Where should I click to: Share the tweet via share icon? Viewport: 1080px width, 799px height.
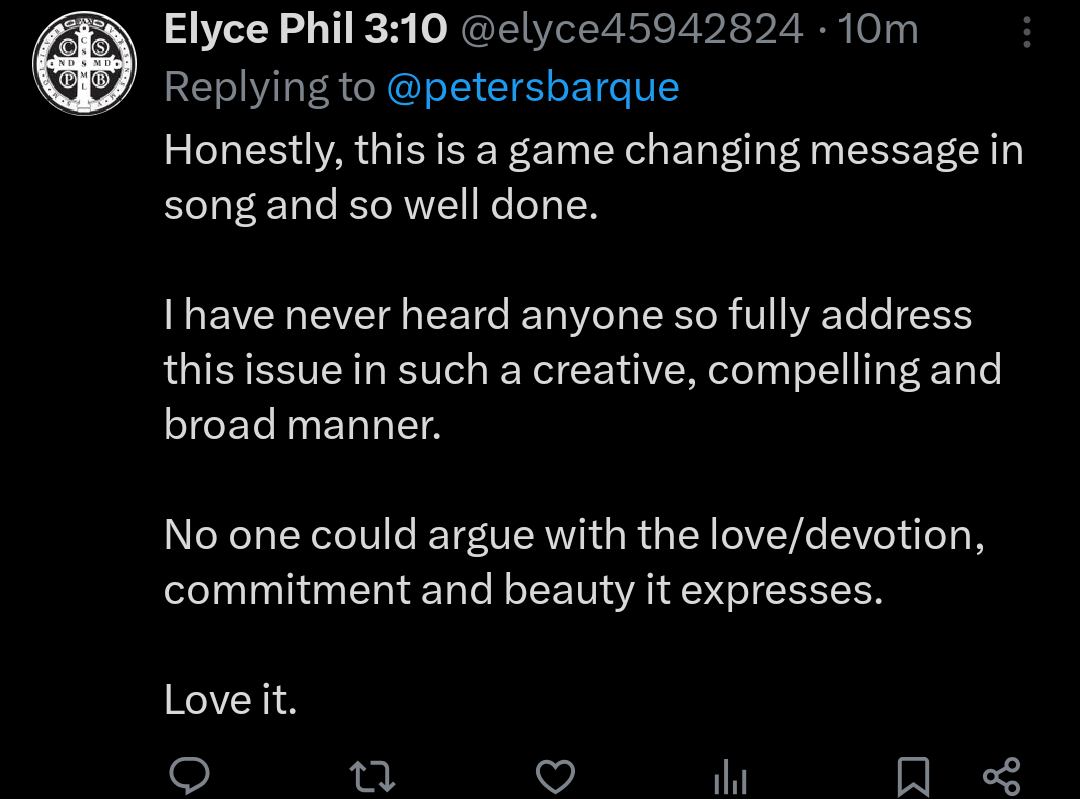point(1001,776)
